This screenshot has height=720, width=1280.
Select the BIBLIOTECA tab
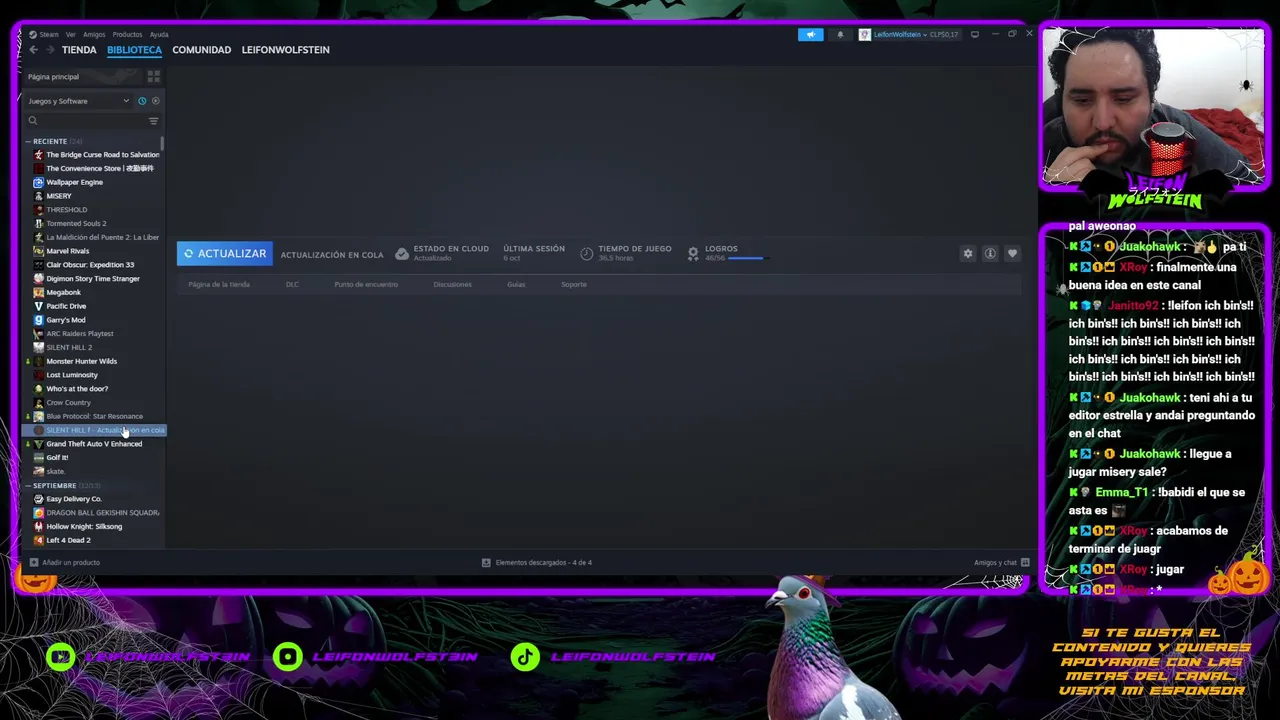pyautogui.click(x=134, y=50)
